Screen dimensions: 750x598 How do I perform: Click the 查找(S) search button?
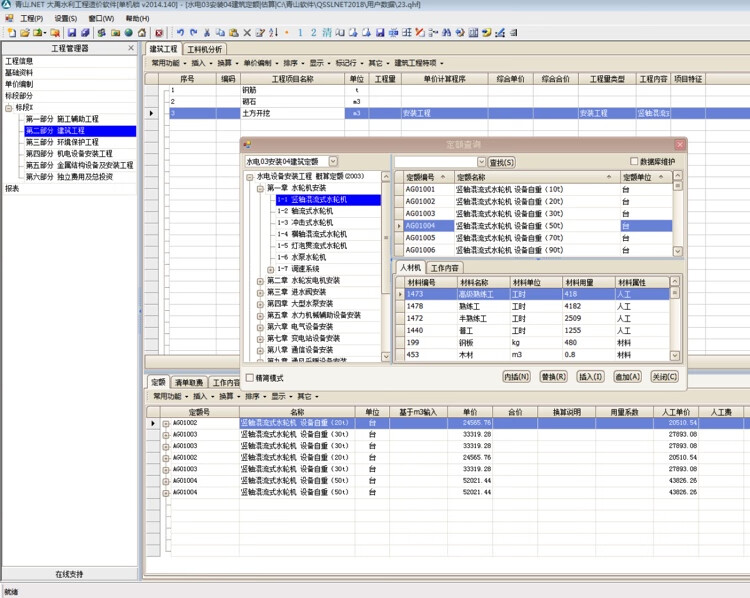501,162
